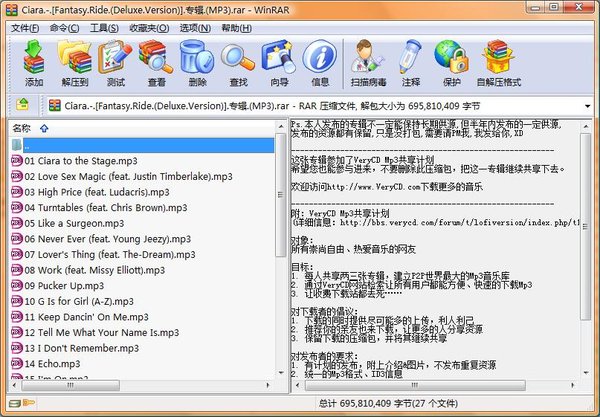600x417 pixels.
Task: Click 自解压格式 (SFX) icon
Action: (498, 57)
